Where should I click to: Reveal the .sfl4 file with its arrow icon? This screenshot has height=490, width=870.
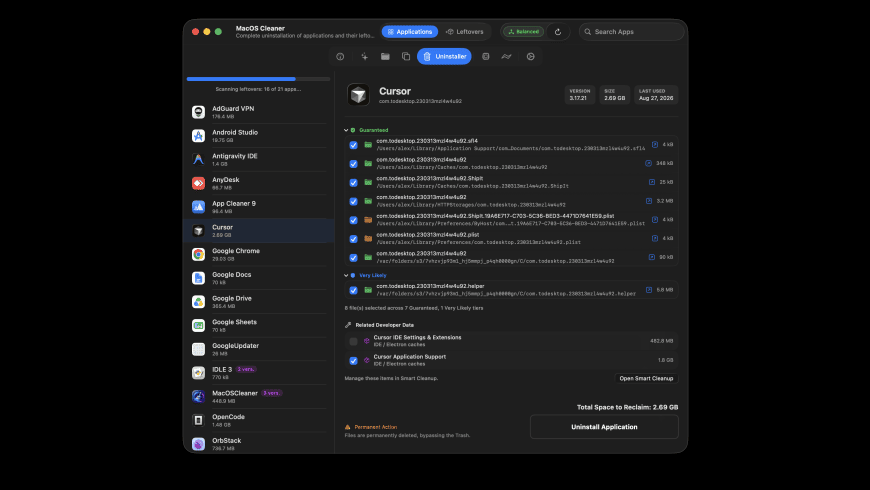[x=655, y=144]
